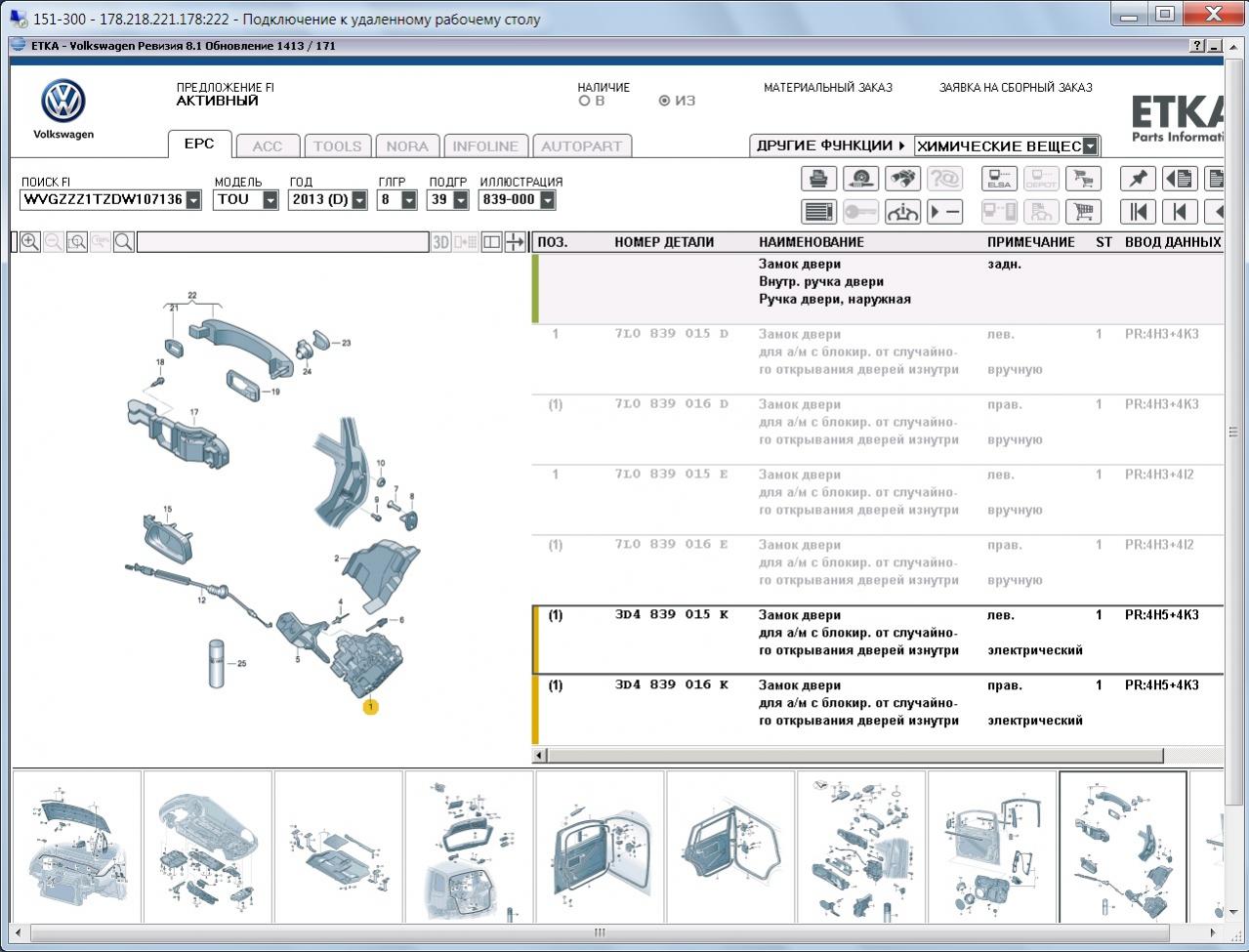The width and height of the screenshot is (1249, 952).
Task: Click the illustration search input field
Action: (x=283, y=242)
